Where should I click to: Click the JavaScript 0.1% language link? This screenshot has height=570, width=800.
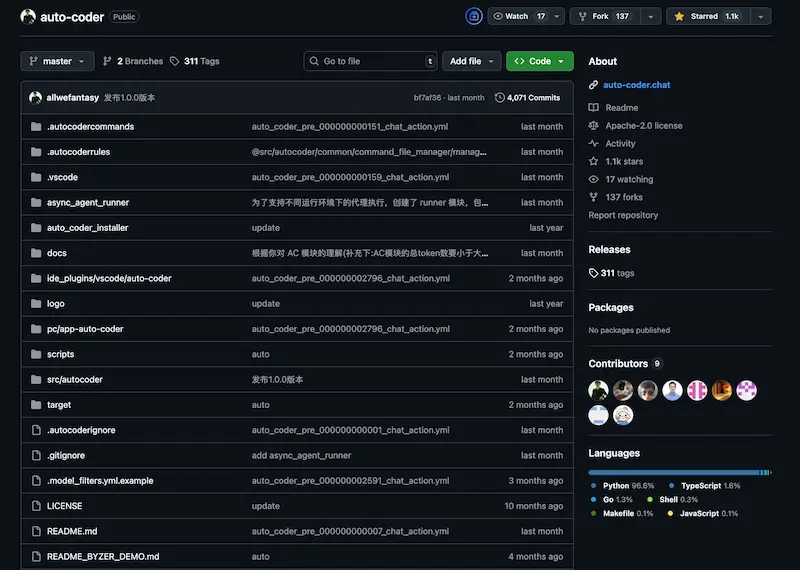[703, 513]
